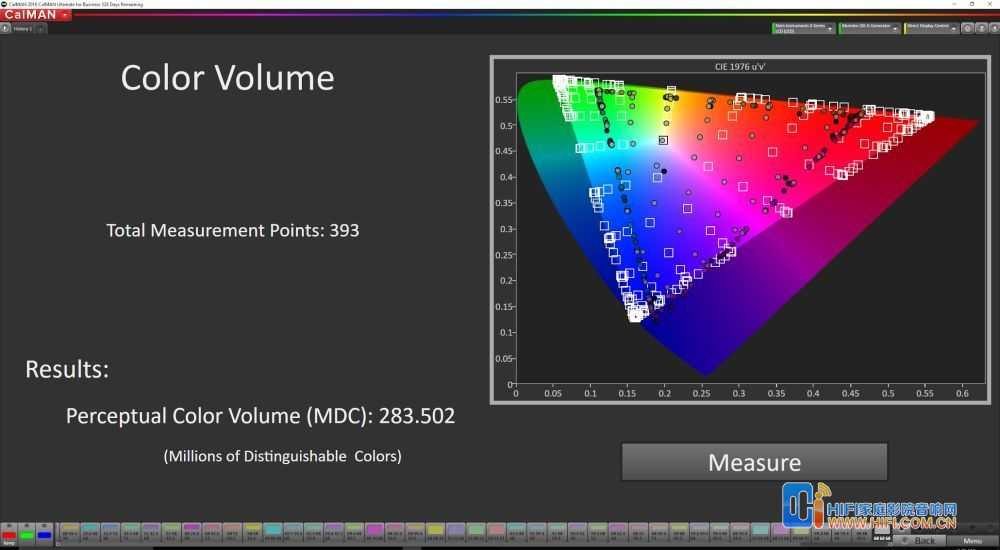1000x550 pixels.
Task: Click the add tab button next to History 1
Action: click(40, 28)
